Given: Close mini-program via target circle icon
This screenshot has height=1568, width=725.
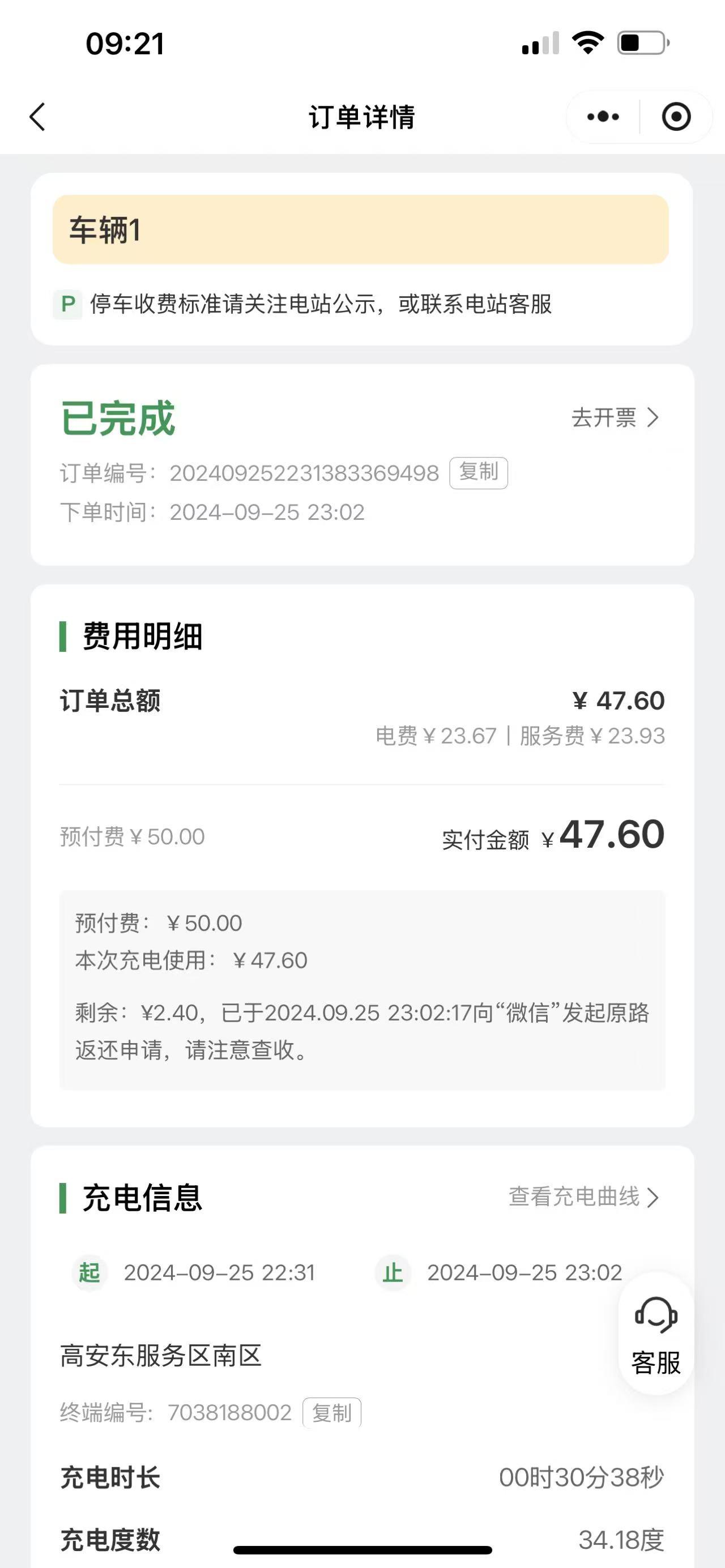Looking at the screenshot, I should click(x=676, y=116).
